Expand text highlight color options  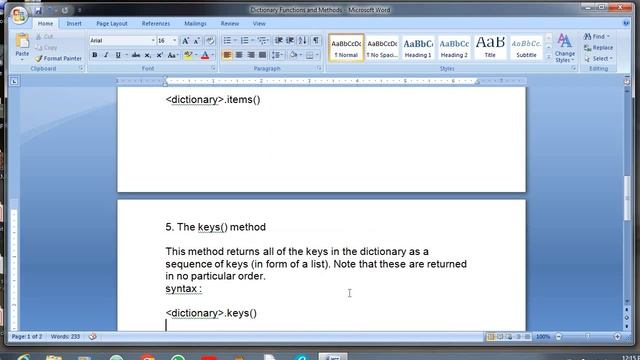tap(196, 55)
